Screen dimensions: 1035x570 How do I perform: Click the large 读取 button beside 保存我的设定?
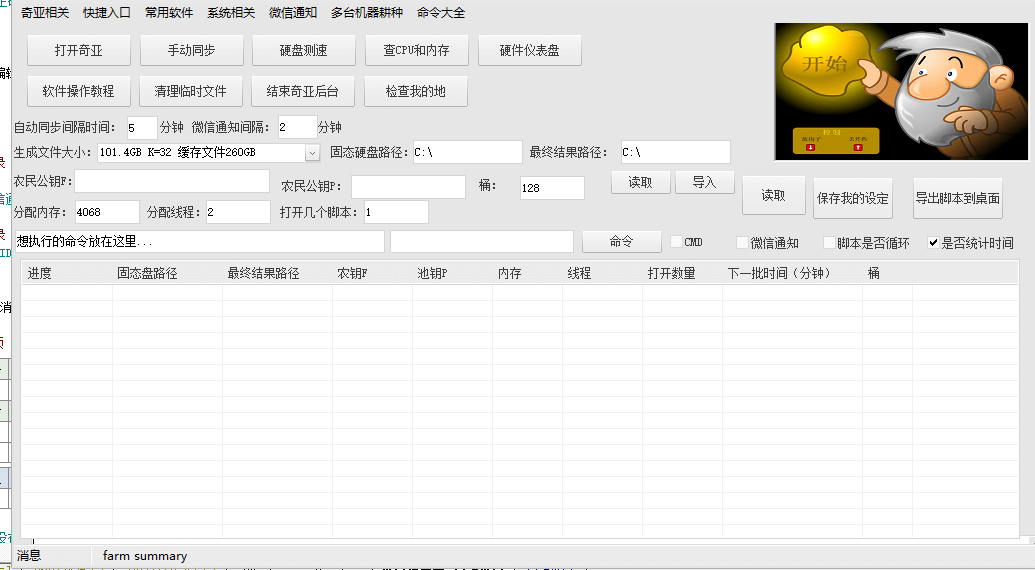click(774, 195)
